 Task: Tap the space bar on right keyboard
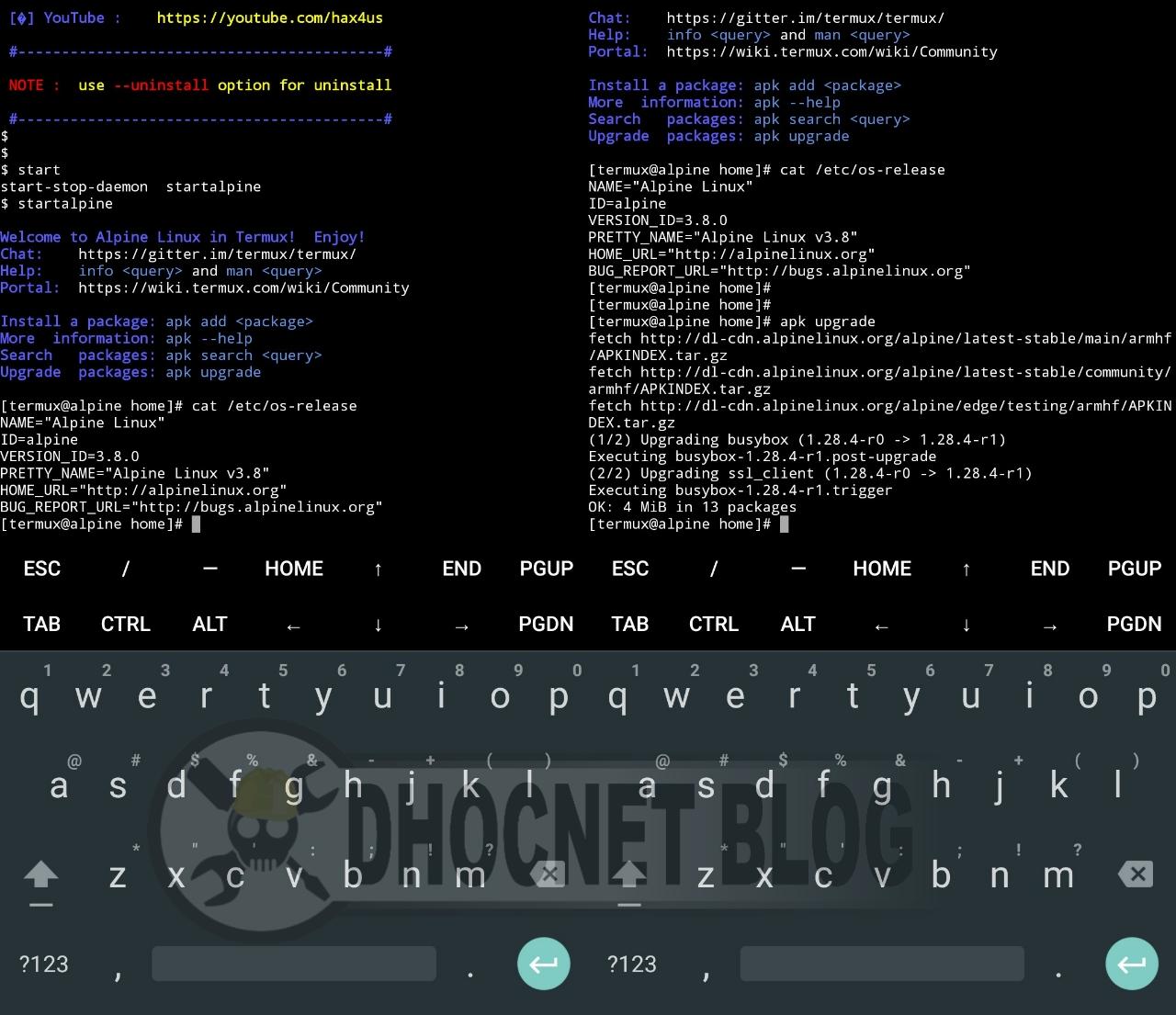click(882, 964)
